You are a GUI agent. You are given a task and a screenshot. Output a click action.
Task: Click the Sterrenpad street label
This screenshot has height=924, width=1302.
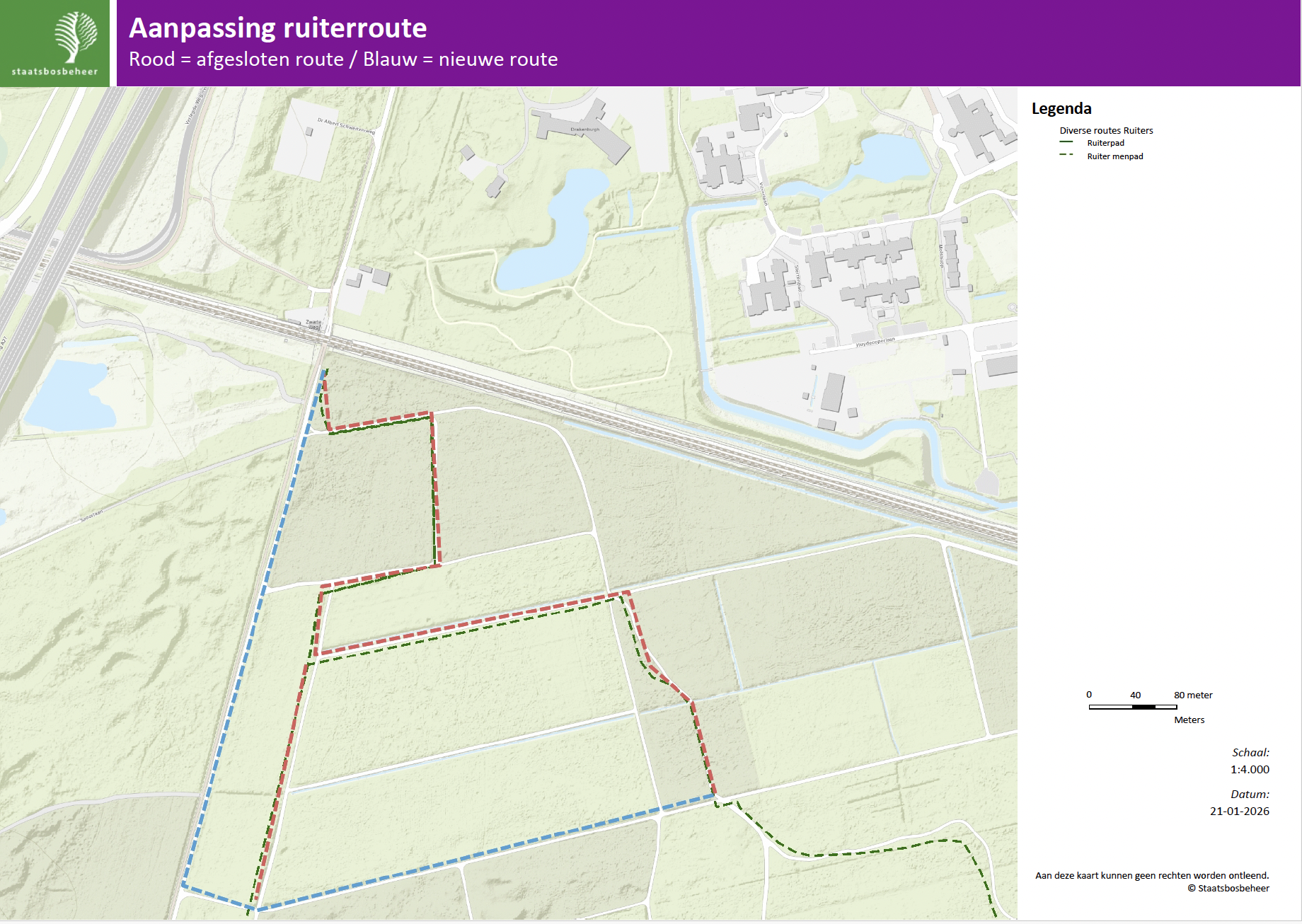[x=798, y=278]
